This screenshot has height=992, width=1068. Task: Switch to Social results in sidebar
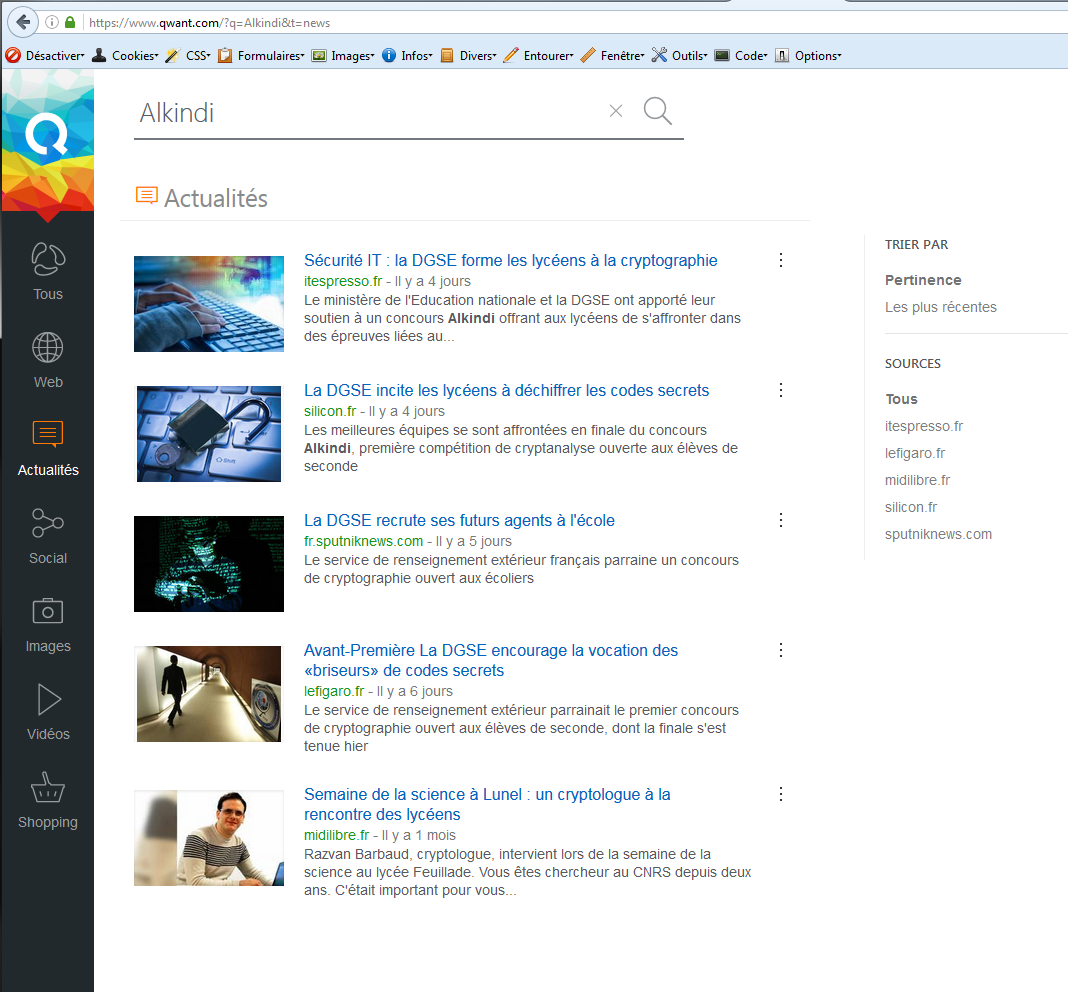tap(47, 536)
